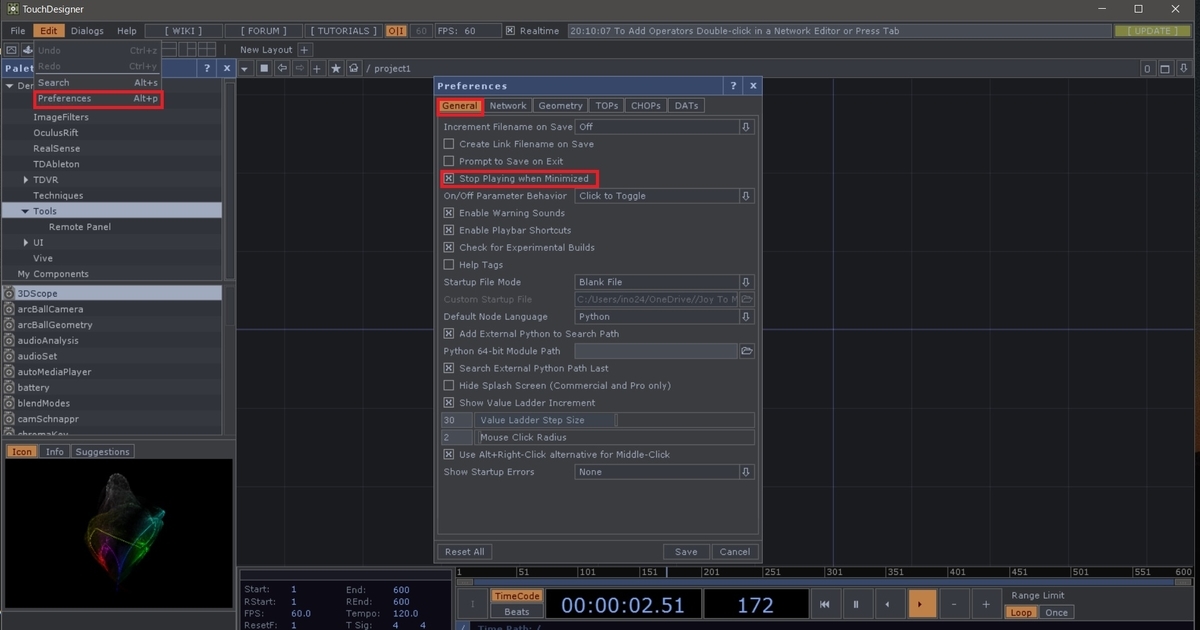Click the network home icon beside the path

(x=353, y=68)
